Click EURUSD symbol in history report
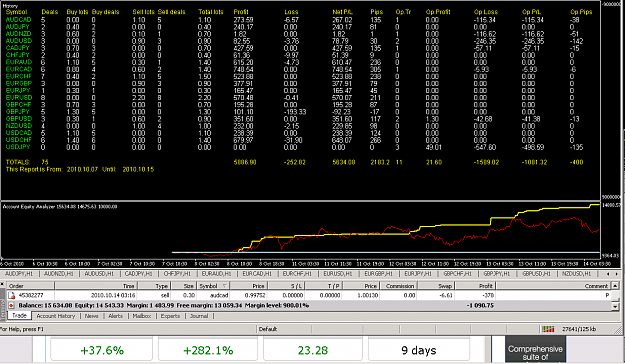This screenshot has height=364, width=625. click(x=19, y=98)
